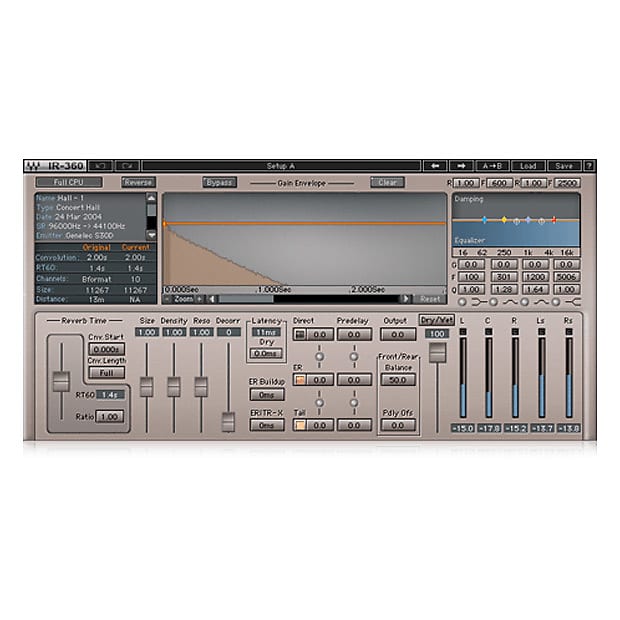
Task: Click the Dry/Wet fader handle
Action: click(x=437, y=353)
